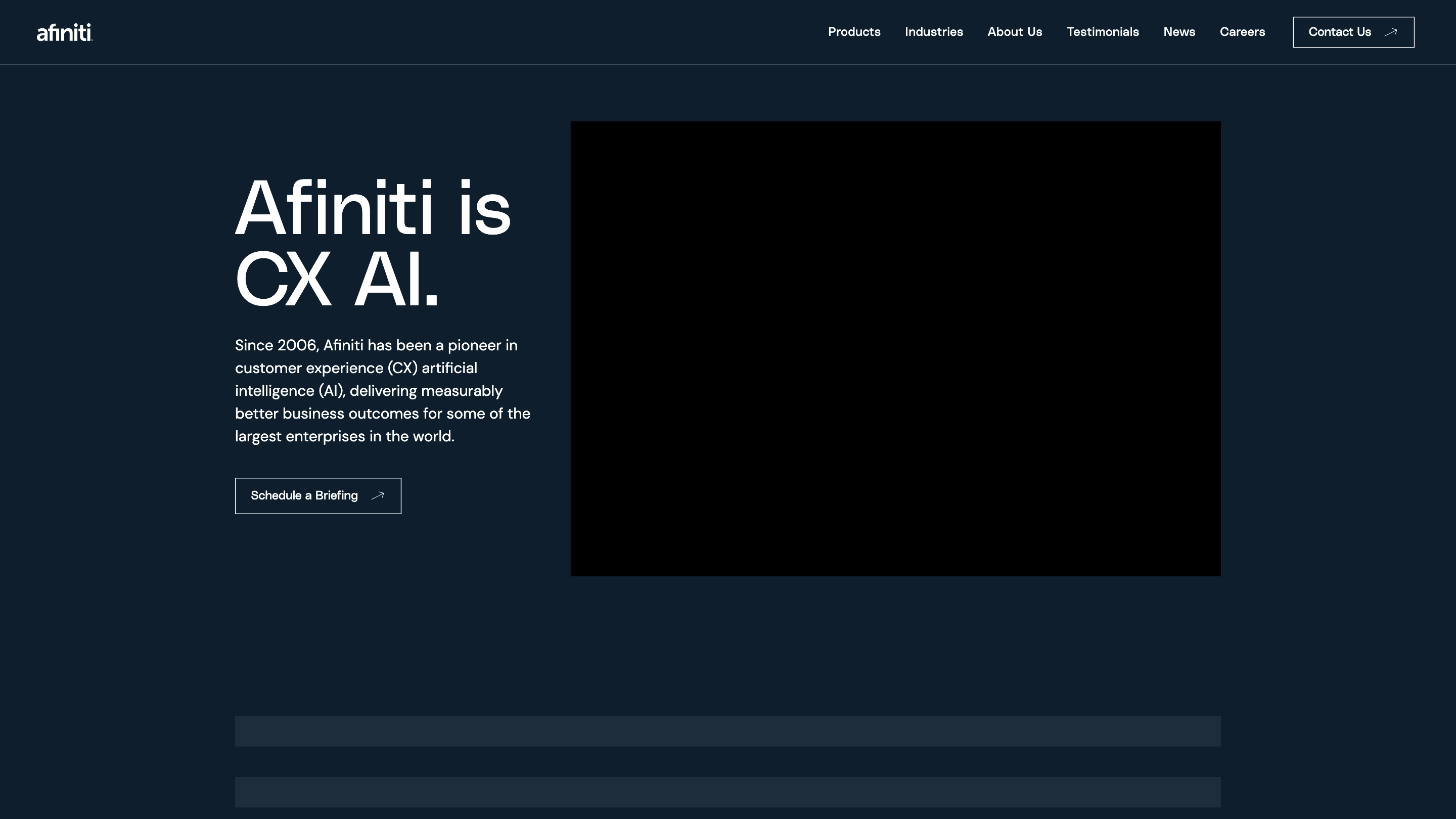The image size is (1456, 819).
Task: Select News from the top navigation
Action: [1179, 32]
